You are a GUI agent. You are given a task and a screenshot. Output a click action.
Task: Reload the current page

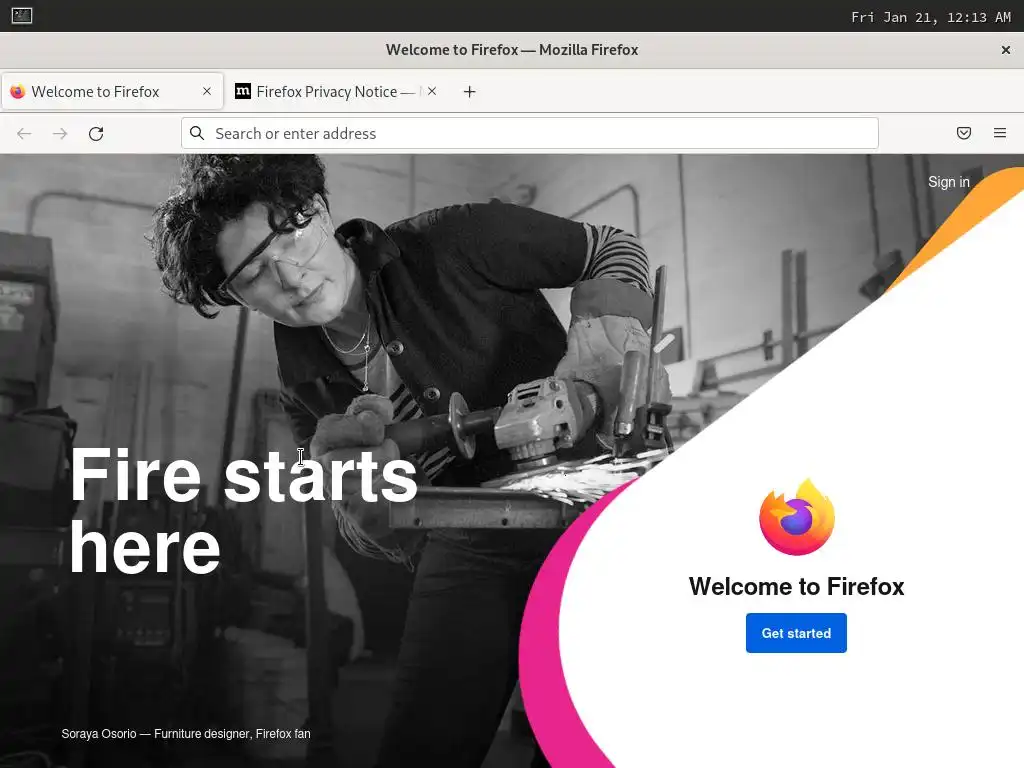(x=96, y=134)
